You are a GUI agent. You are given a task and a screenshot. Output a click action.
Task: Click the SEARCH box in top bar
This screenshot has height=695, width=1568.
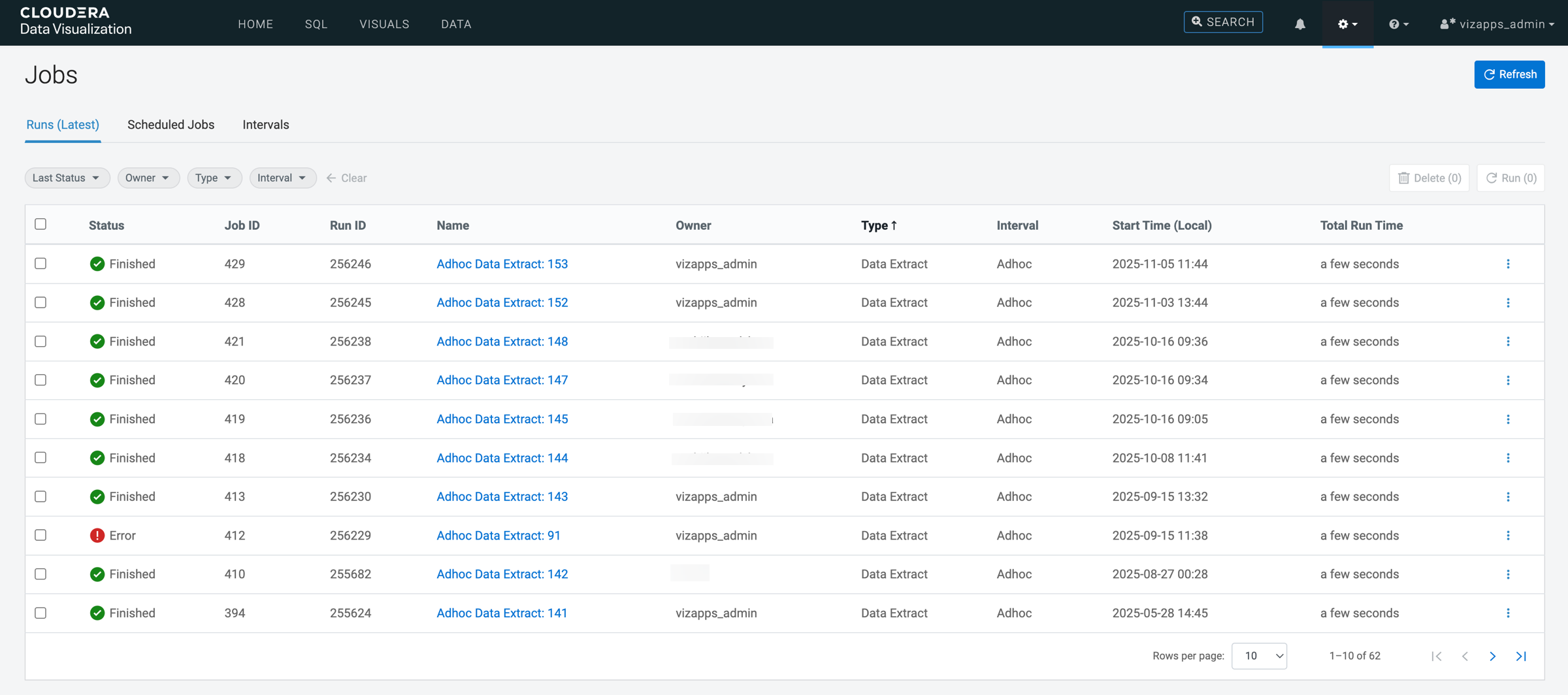point(1223,22)
